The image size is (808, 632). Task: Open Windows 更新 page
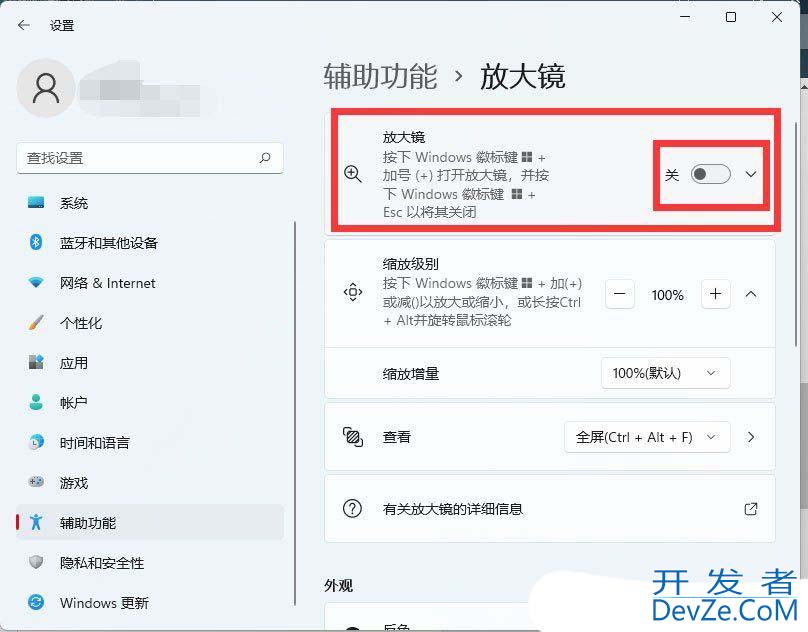point(150,602)
